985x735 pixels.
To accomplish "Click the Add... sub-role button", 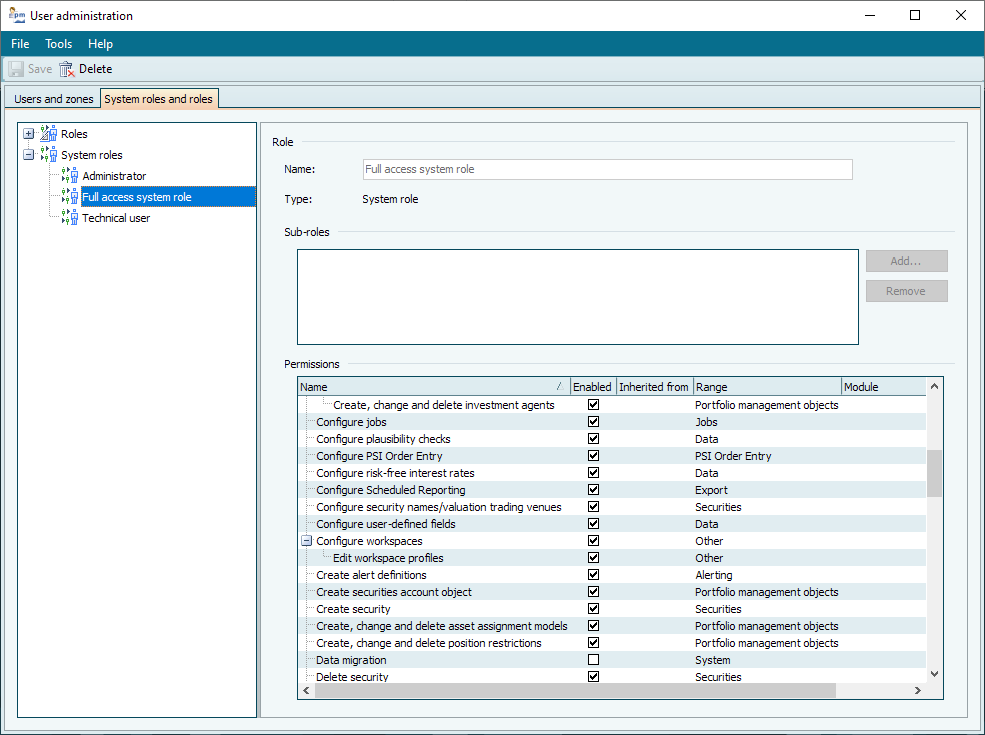I will (x=906, y=261).
